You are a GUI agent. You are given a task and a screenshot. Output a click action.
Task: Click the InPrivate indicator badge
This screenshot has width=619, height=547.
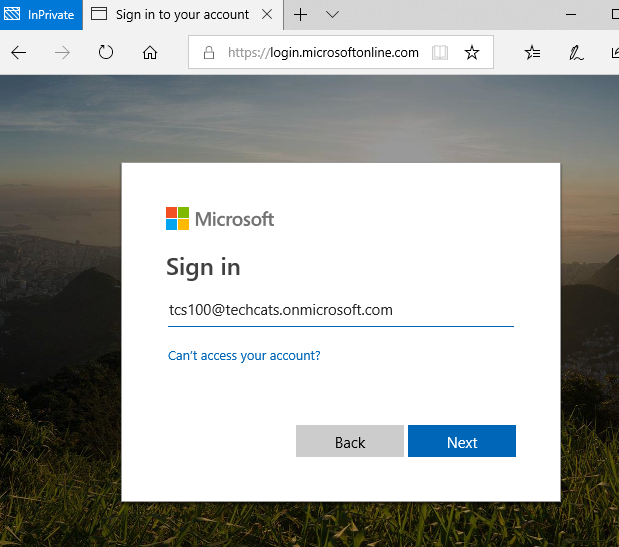click(x=41, y=15)
